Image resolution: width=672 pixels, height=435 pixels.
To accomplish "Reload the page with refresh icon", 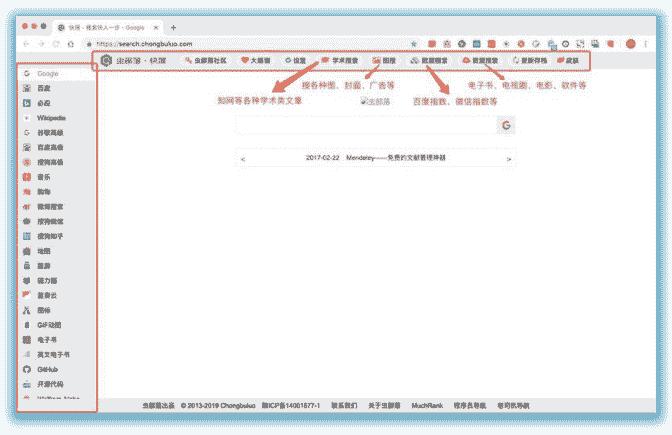I will point(56,44).
